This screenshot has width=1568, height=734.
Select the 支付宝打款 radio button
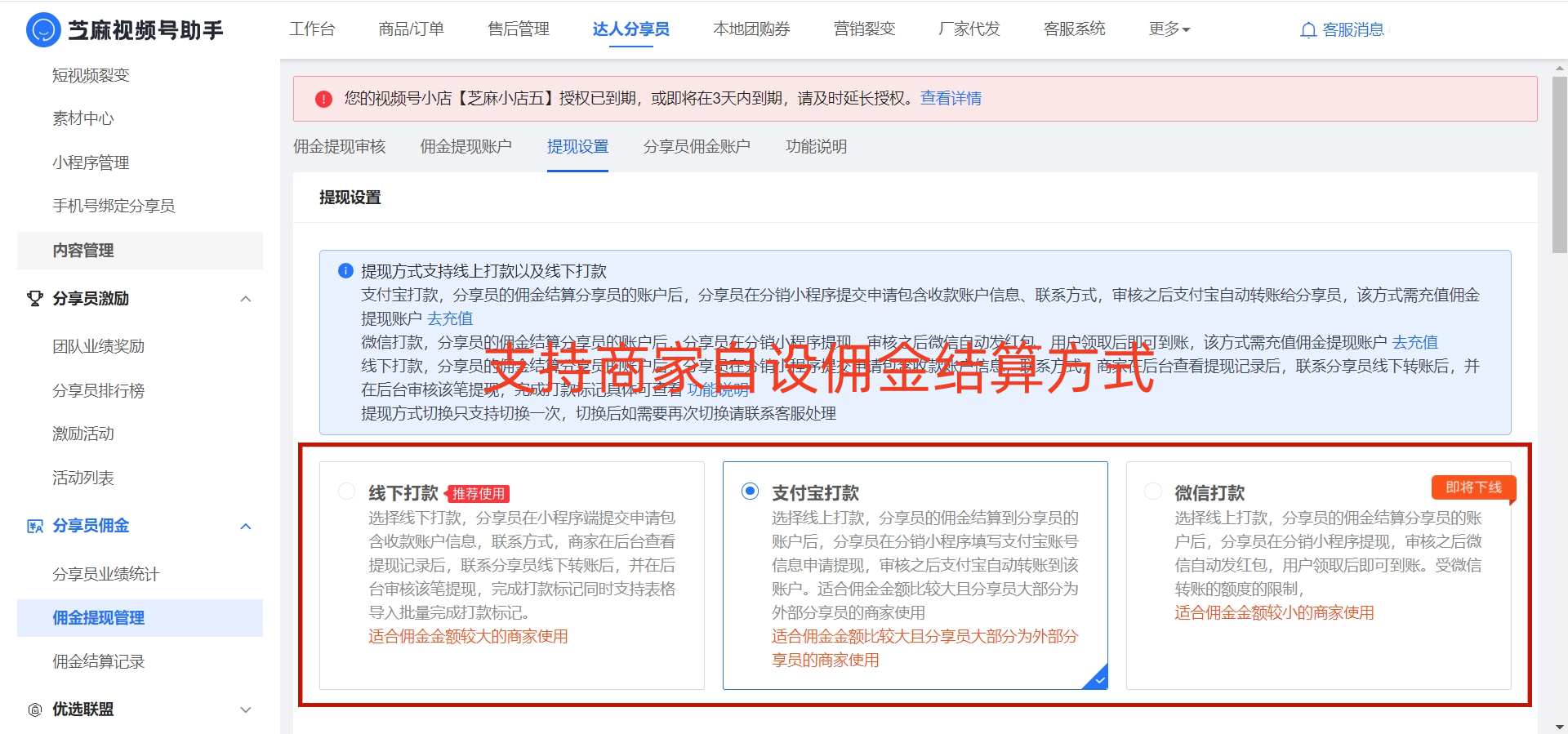tap(750, 492)
